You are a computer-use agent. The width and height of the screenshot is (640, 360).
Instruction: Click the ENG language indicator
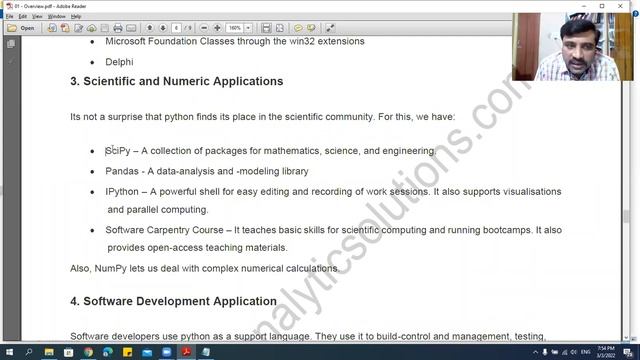(x=586, y=352)
